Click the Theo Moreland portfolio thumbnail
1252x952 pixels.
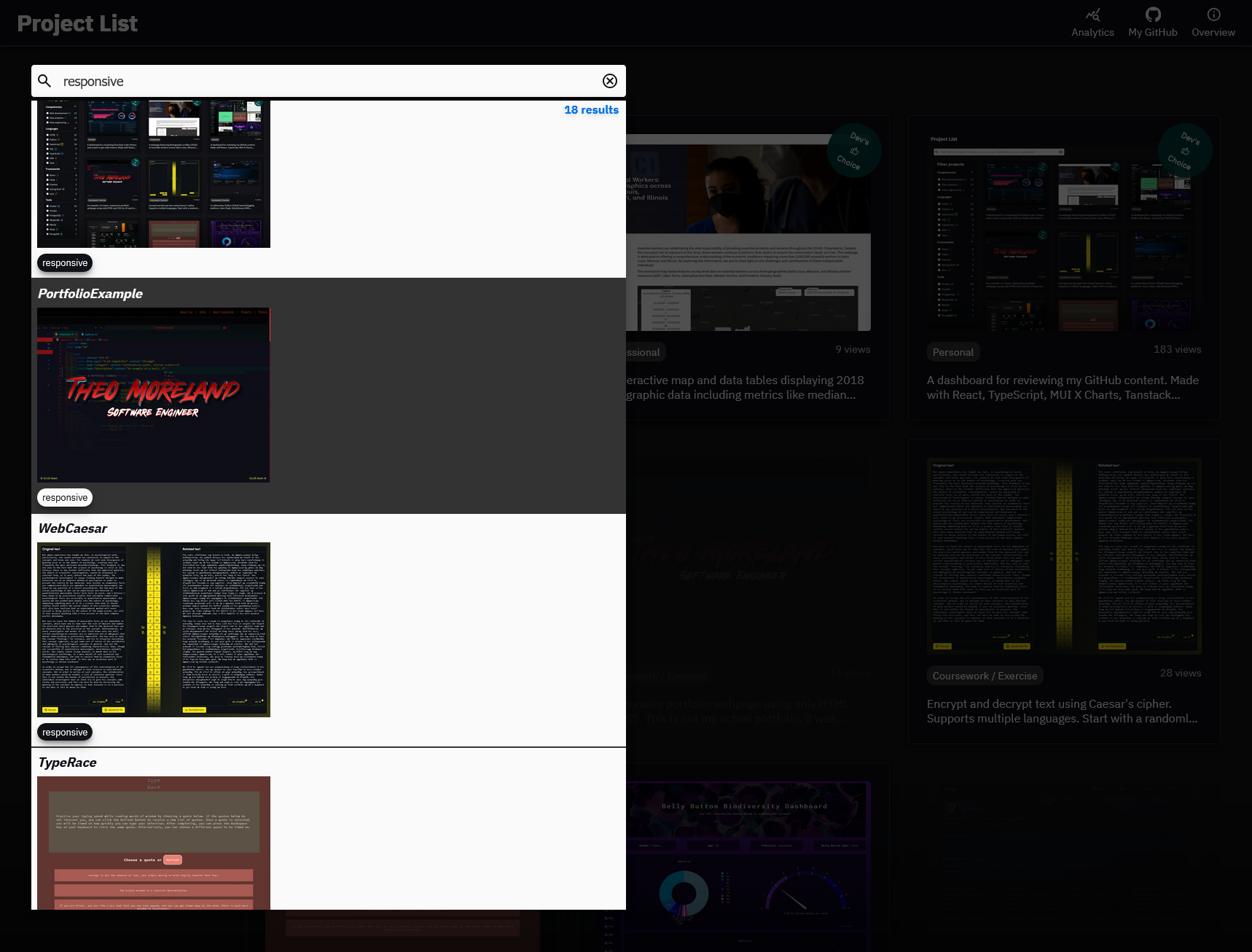[154, 394]
